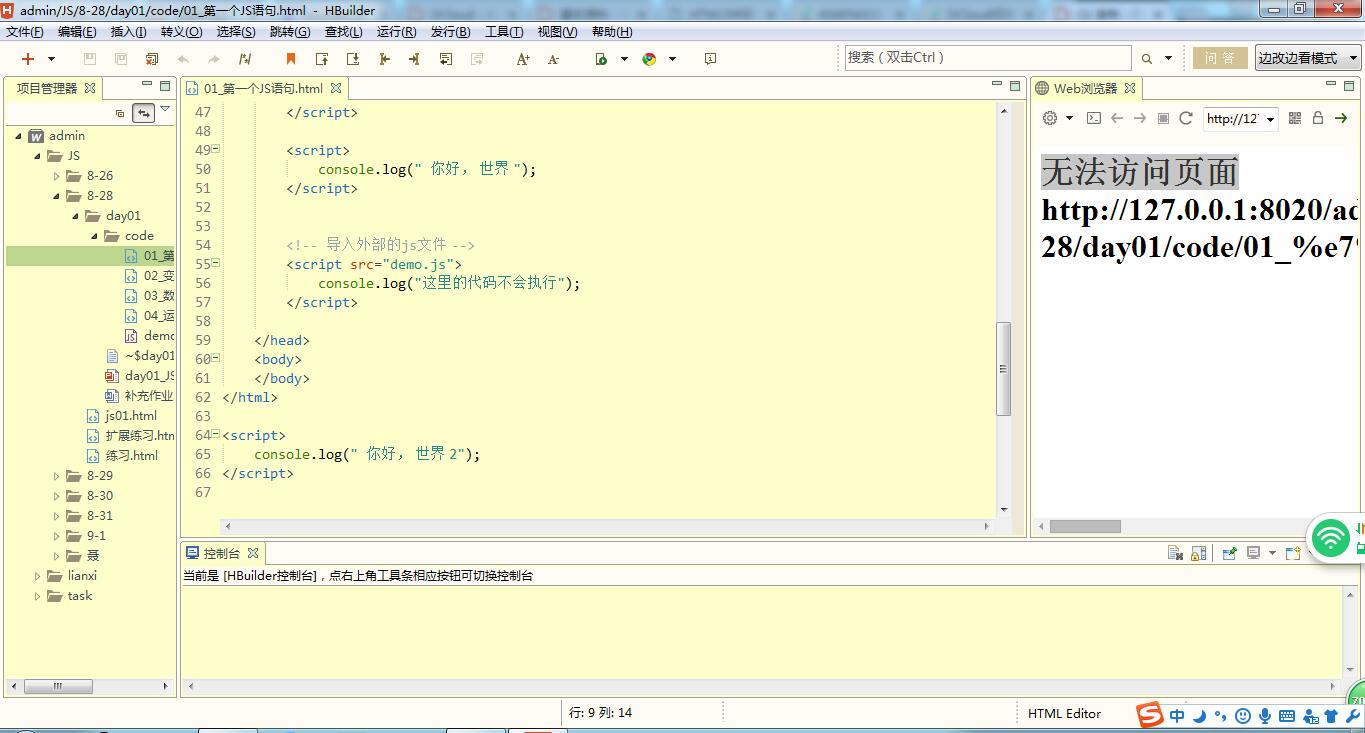Click the info tip icon in main toolbar

click(710, 59)
